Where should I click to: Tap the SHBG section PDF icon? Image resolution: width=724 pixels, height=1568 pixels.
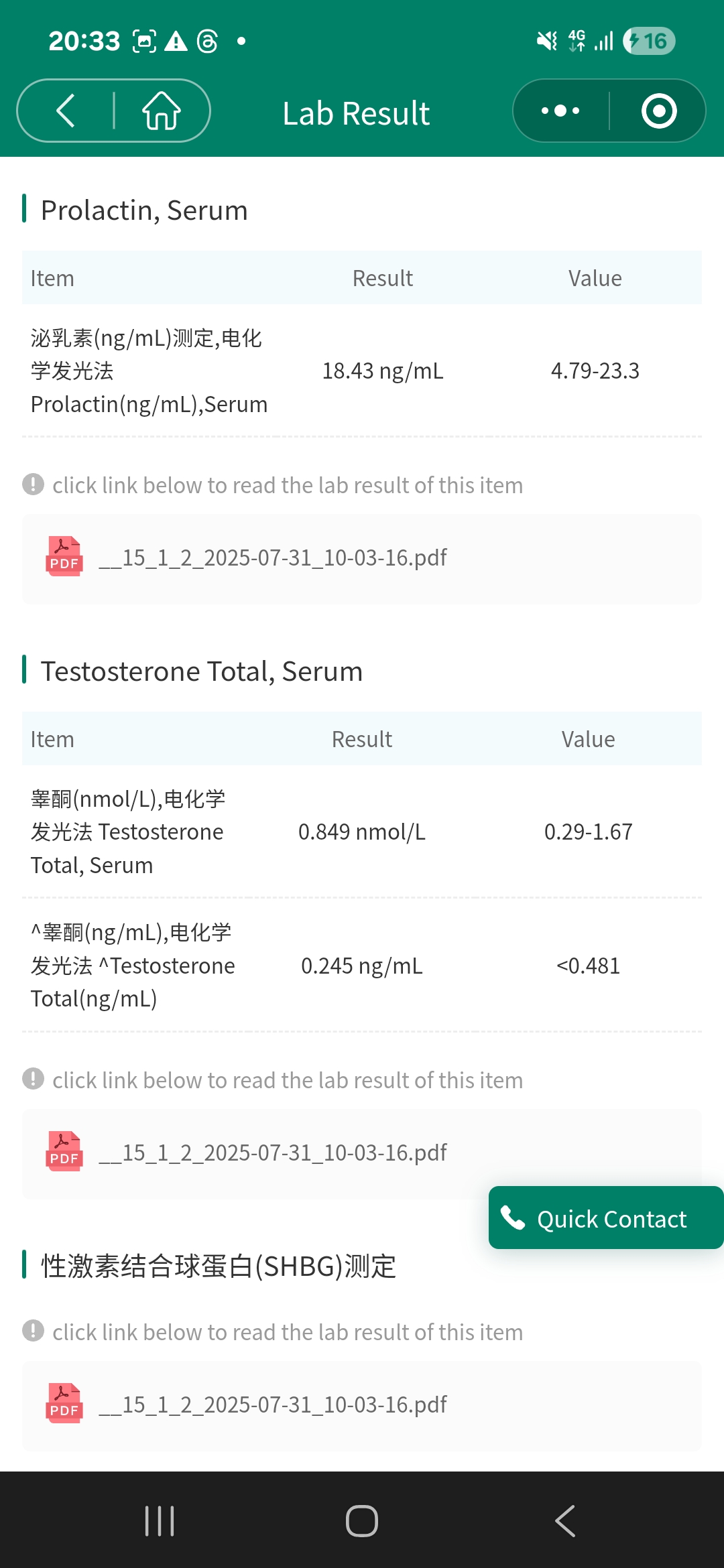tap(64, 1404)
